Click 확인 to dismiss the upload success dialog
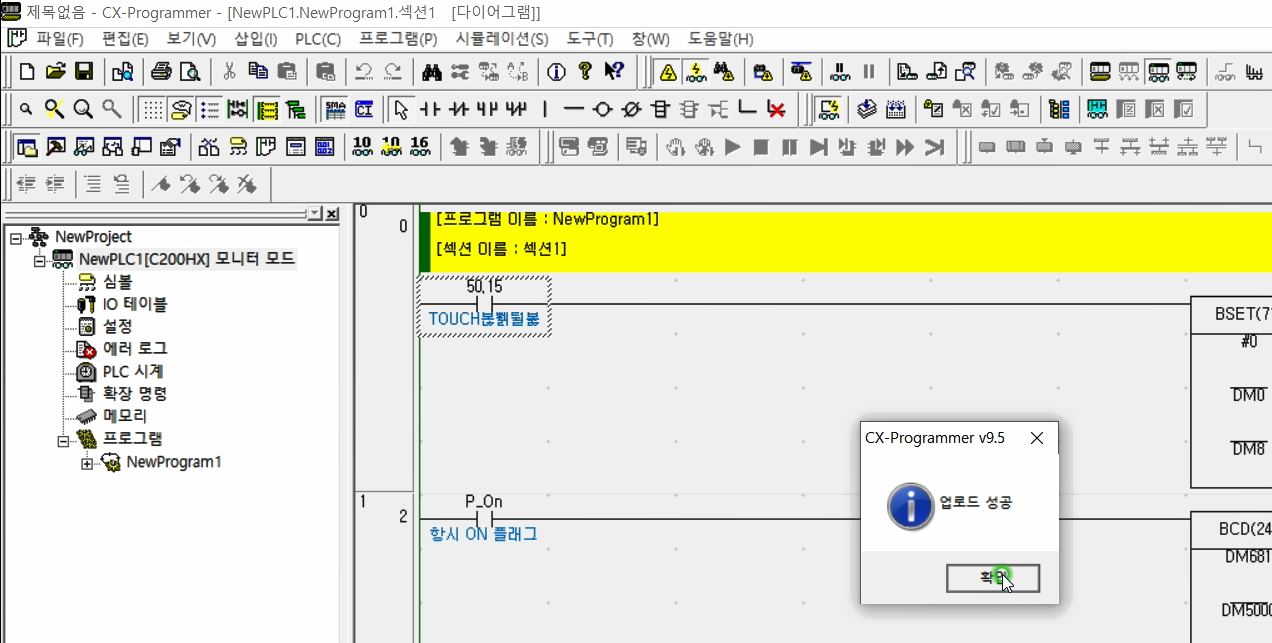1272x643 pixels. [x=992, y=578]
